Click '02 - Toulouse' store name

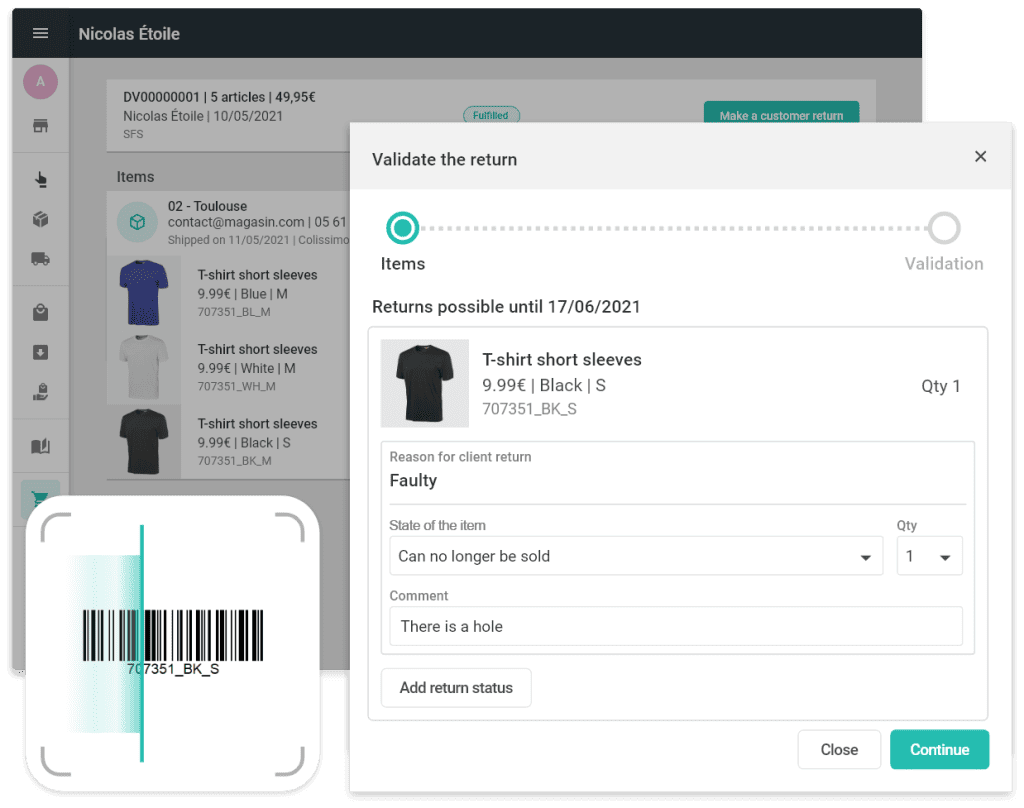click(207, 206)
